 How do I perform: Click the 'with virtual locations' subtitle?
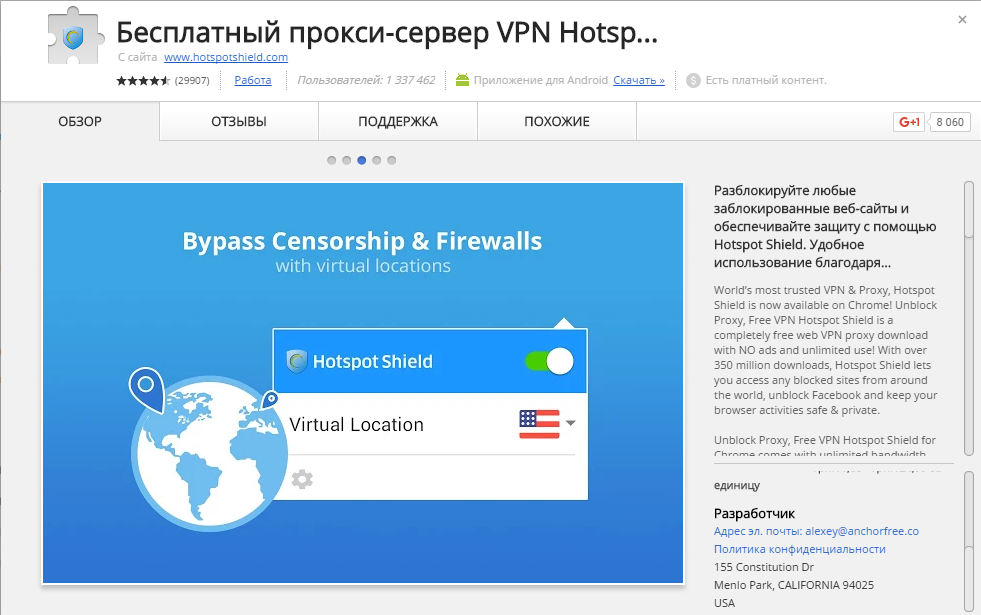[x=363, y=266]
